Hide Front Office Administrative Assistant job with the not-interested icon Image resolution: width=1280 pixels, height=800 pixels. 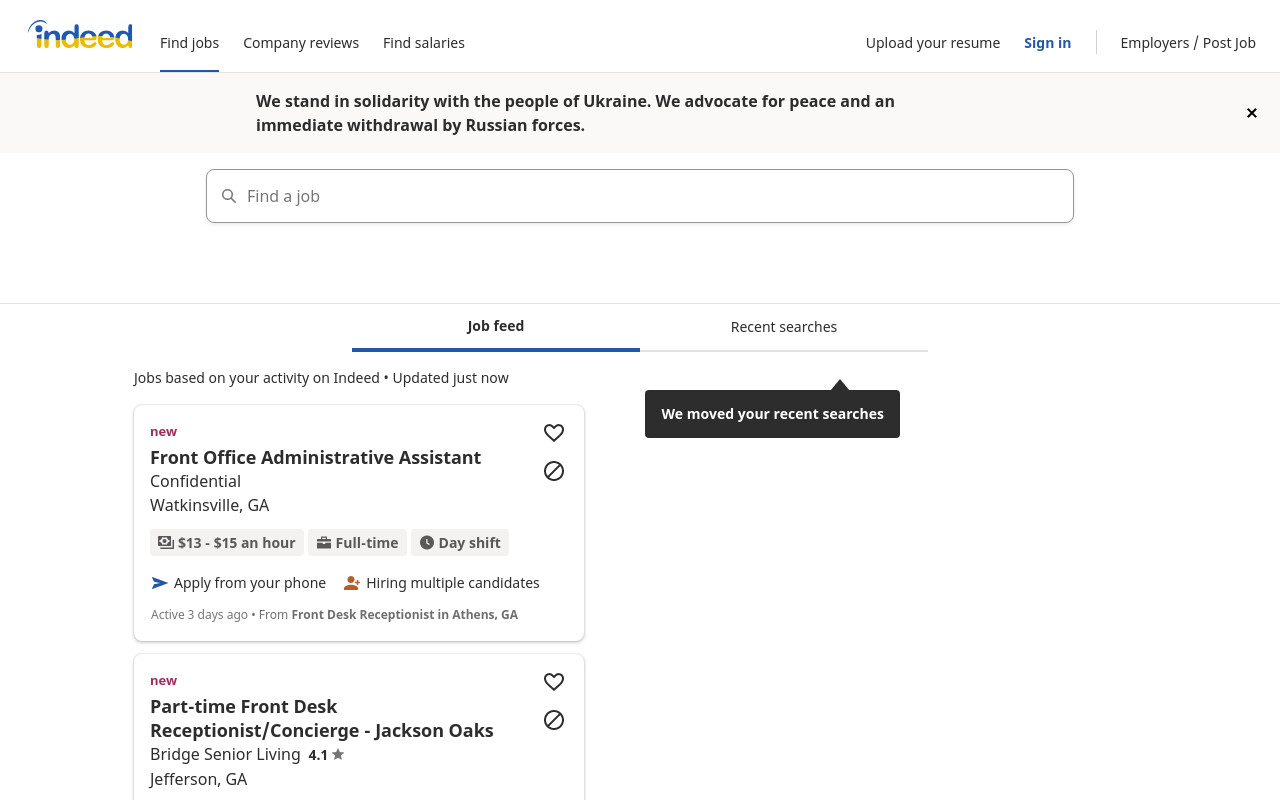[x=554, y=471]
